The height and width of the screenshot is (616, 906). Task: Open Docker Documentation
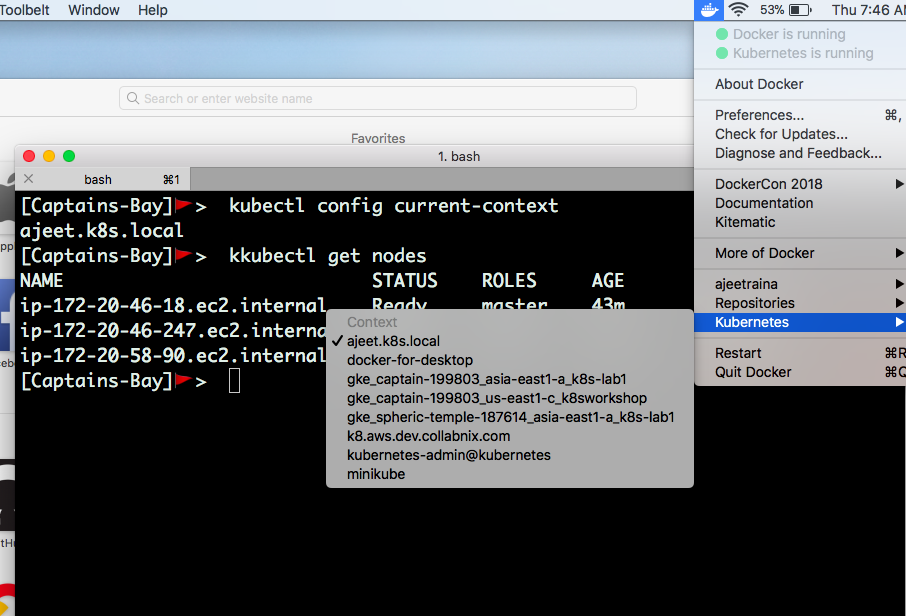coord(800,203)
